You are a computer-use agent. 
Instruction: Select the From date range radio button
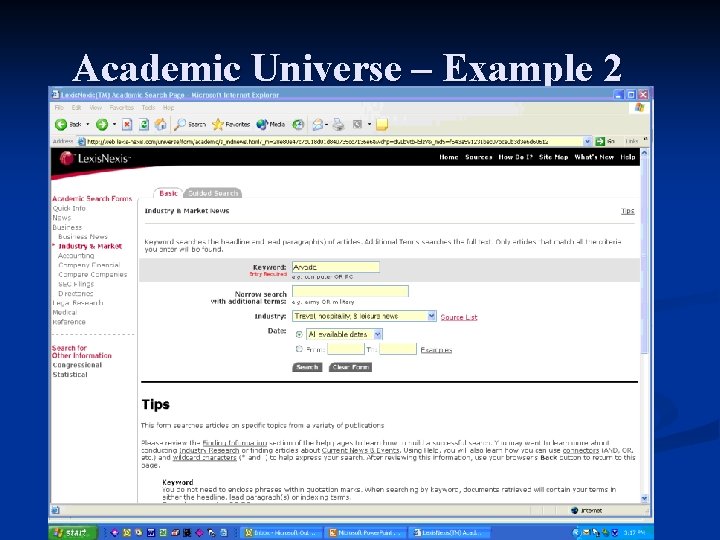(x=299, y=349)
